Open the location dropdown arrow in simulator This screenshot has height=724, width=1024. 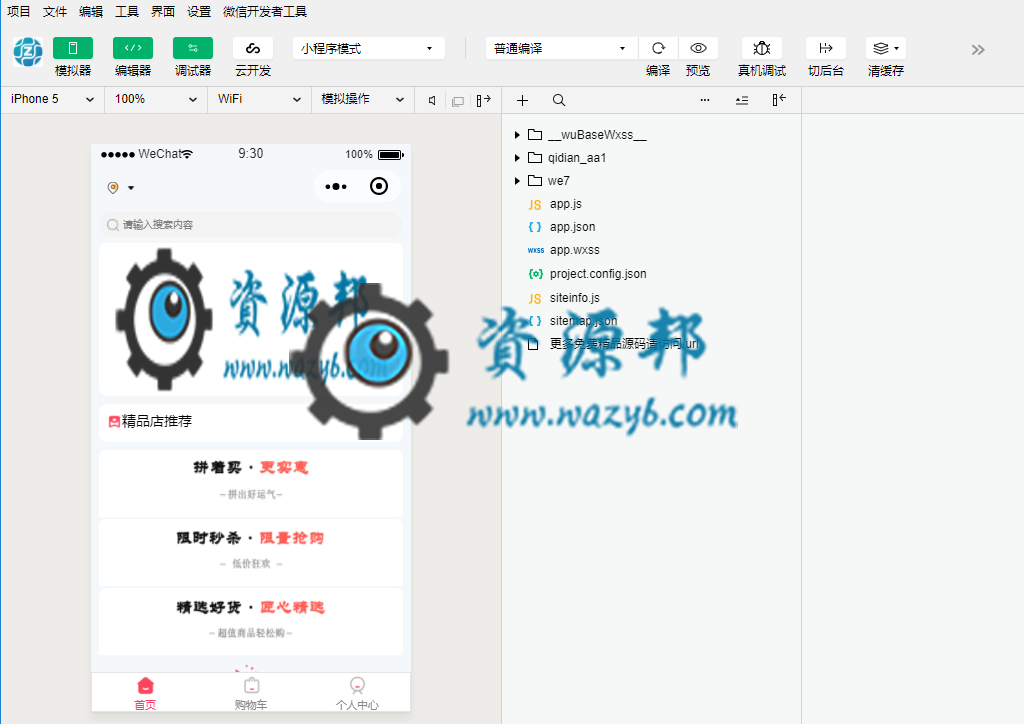click(131, 188)
